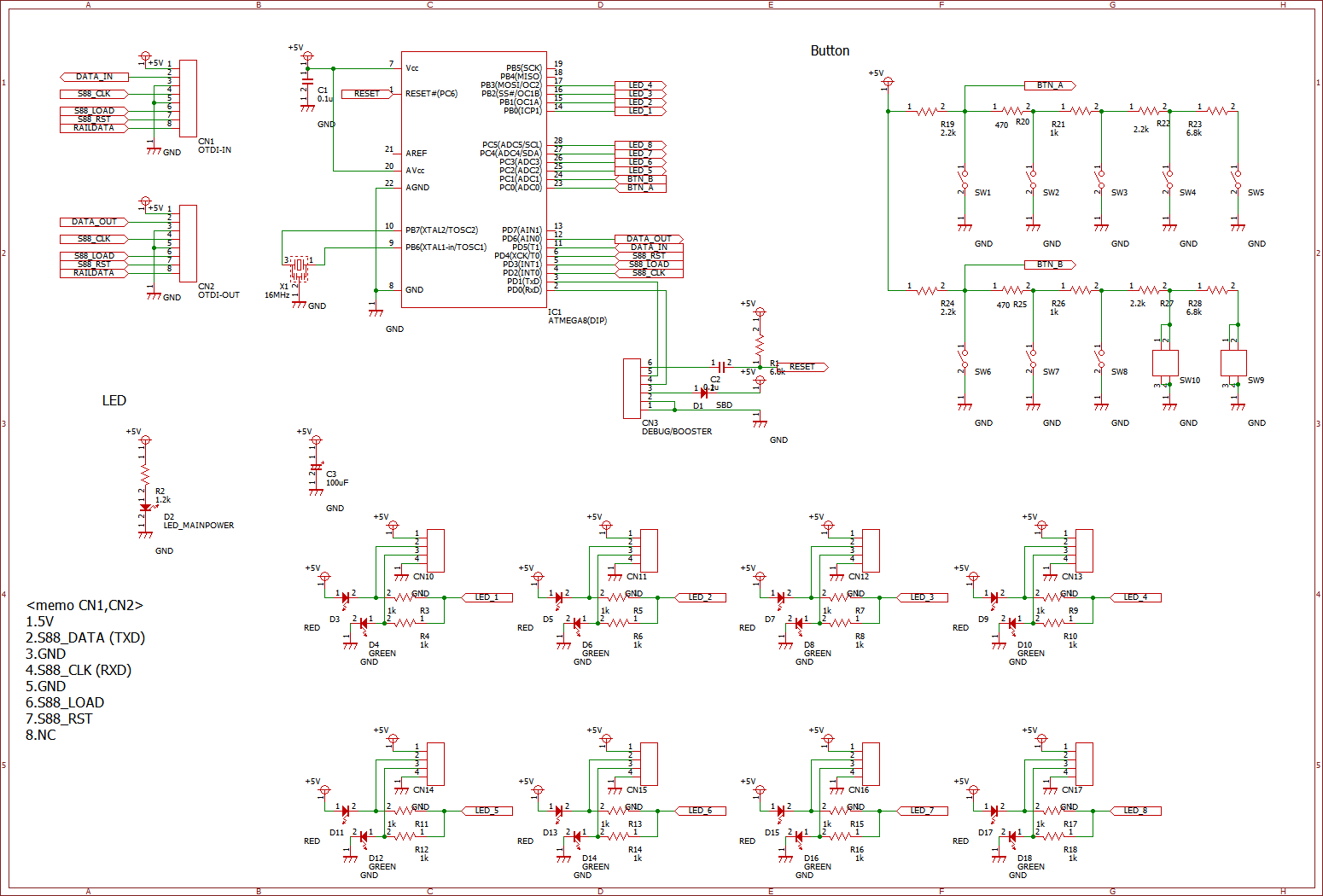The height and width of the screenshot is (896, 1323).
Task: Click connector CN10 symbol
Action: [435, 550]
